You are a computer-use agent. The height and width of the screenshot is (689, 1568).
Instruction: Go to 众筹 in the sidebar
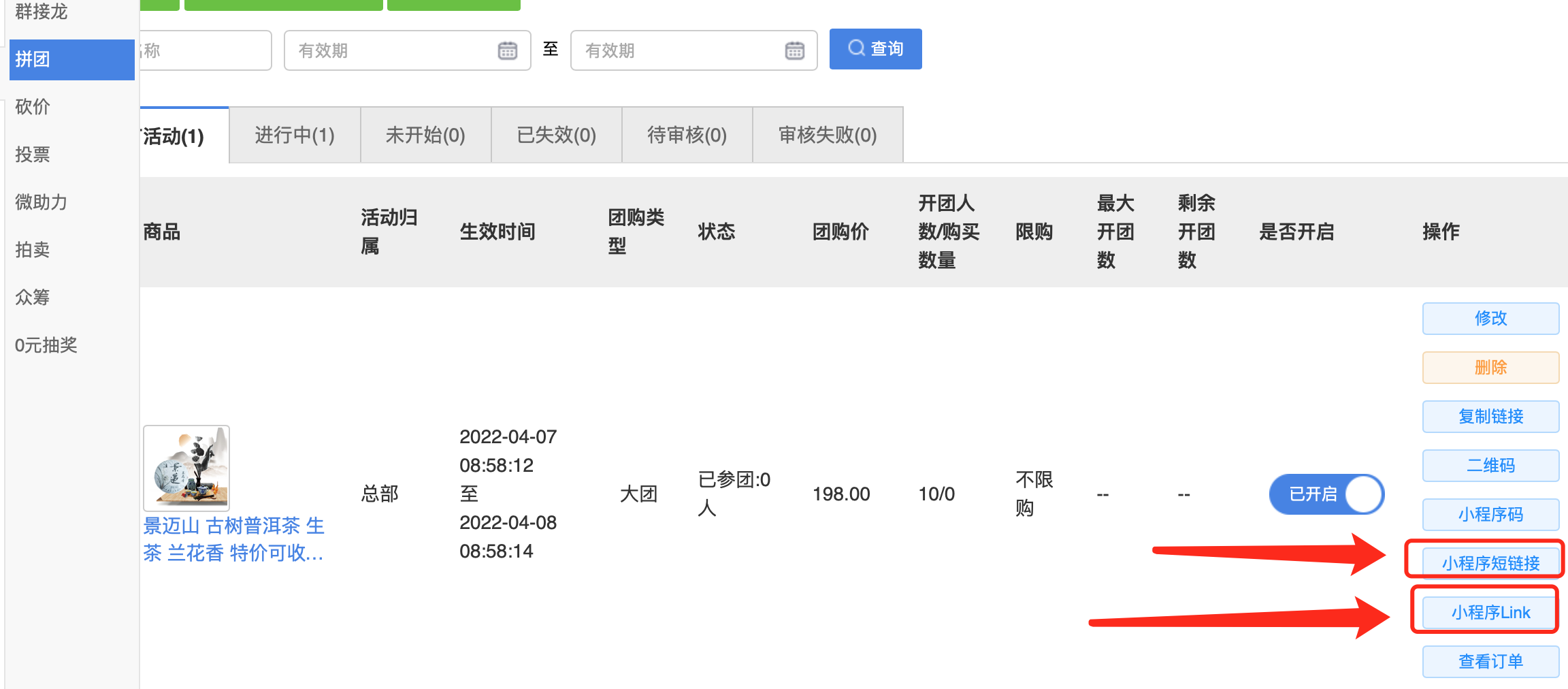pyautogui.click(x=33, y=298)
